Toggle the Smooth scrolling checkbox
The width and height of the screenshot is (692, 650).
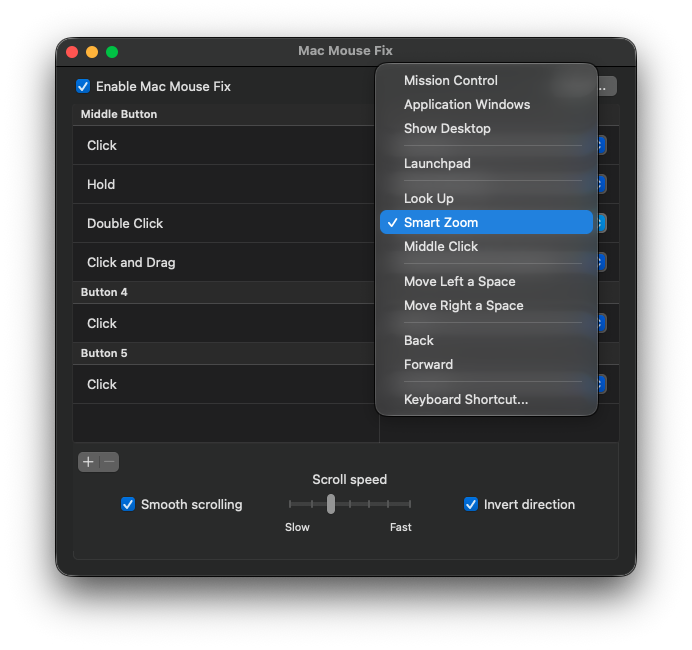coord(128,504)
